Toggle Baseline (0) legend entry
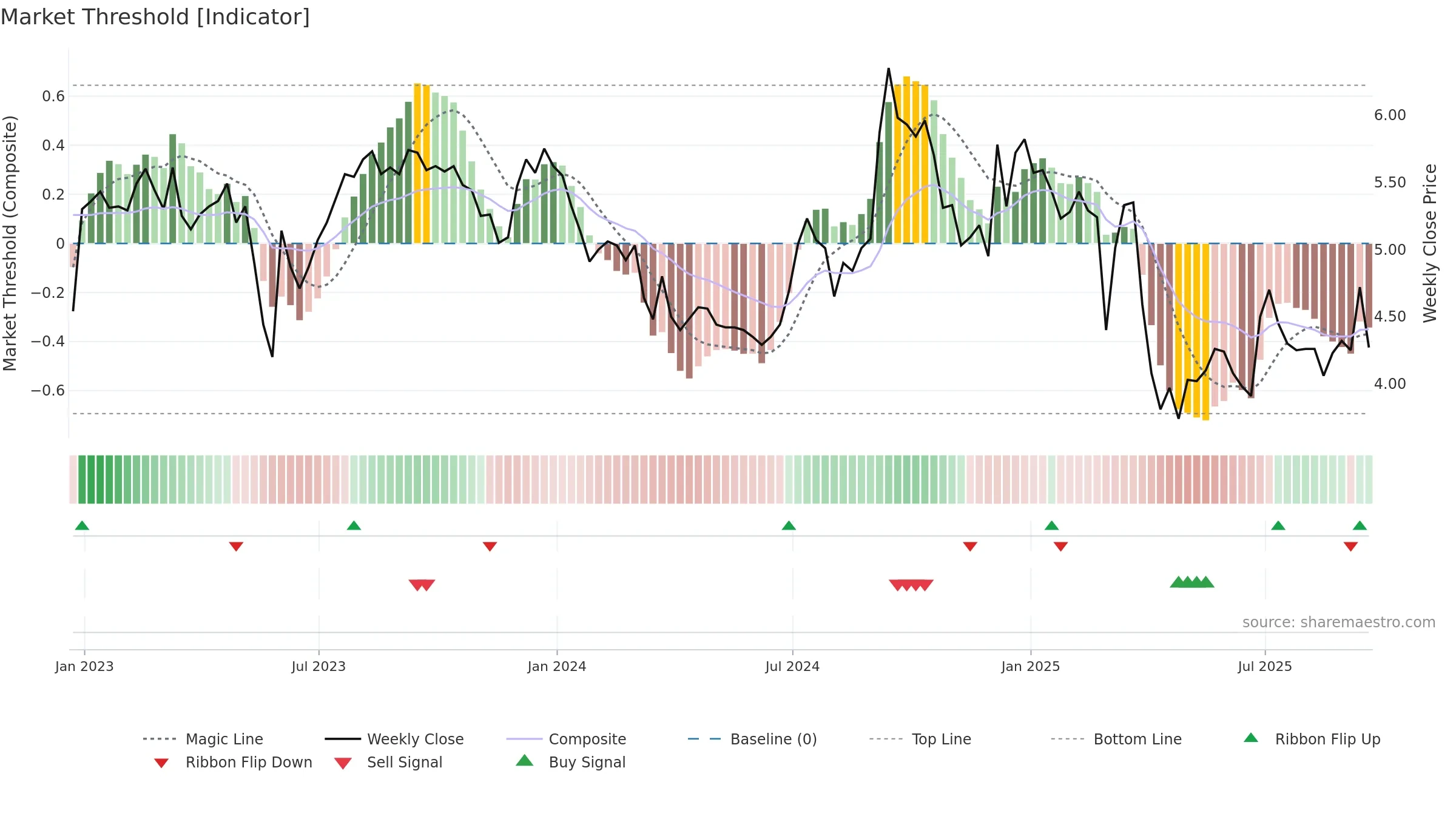1456x819 pixels. [x=752, y=739]
